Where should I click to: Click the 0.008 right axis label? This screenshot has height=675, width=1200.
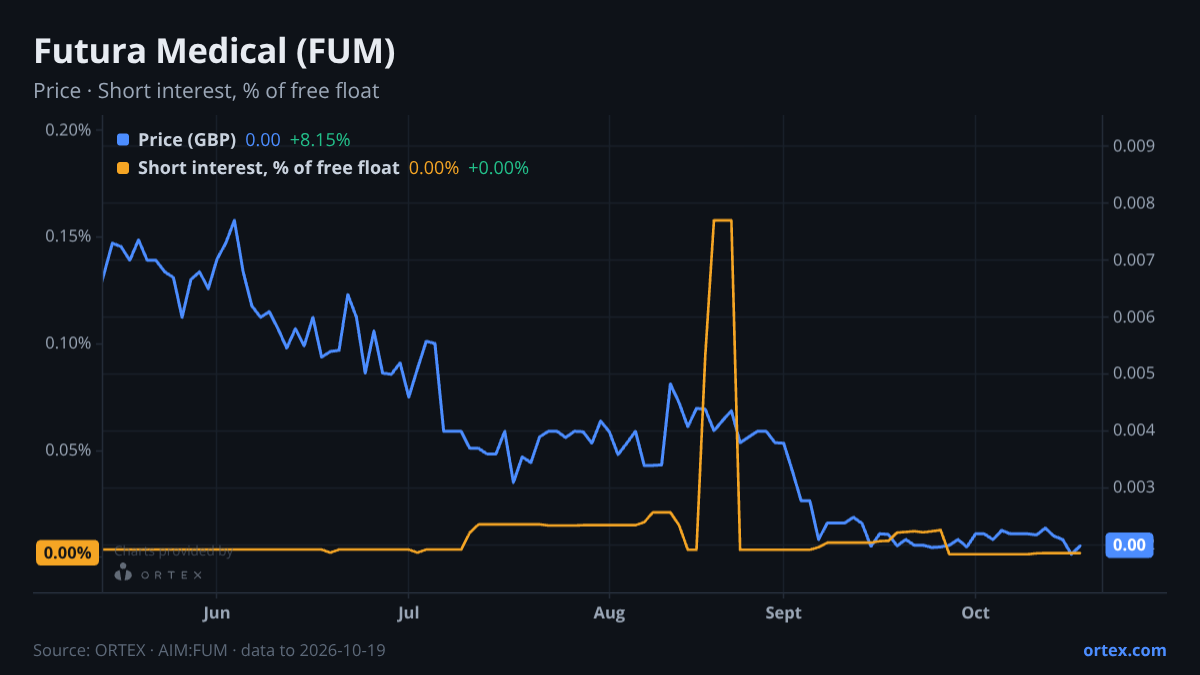point(1134,203)
